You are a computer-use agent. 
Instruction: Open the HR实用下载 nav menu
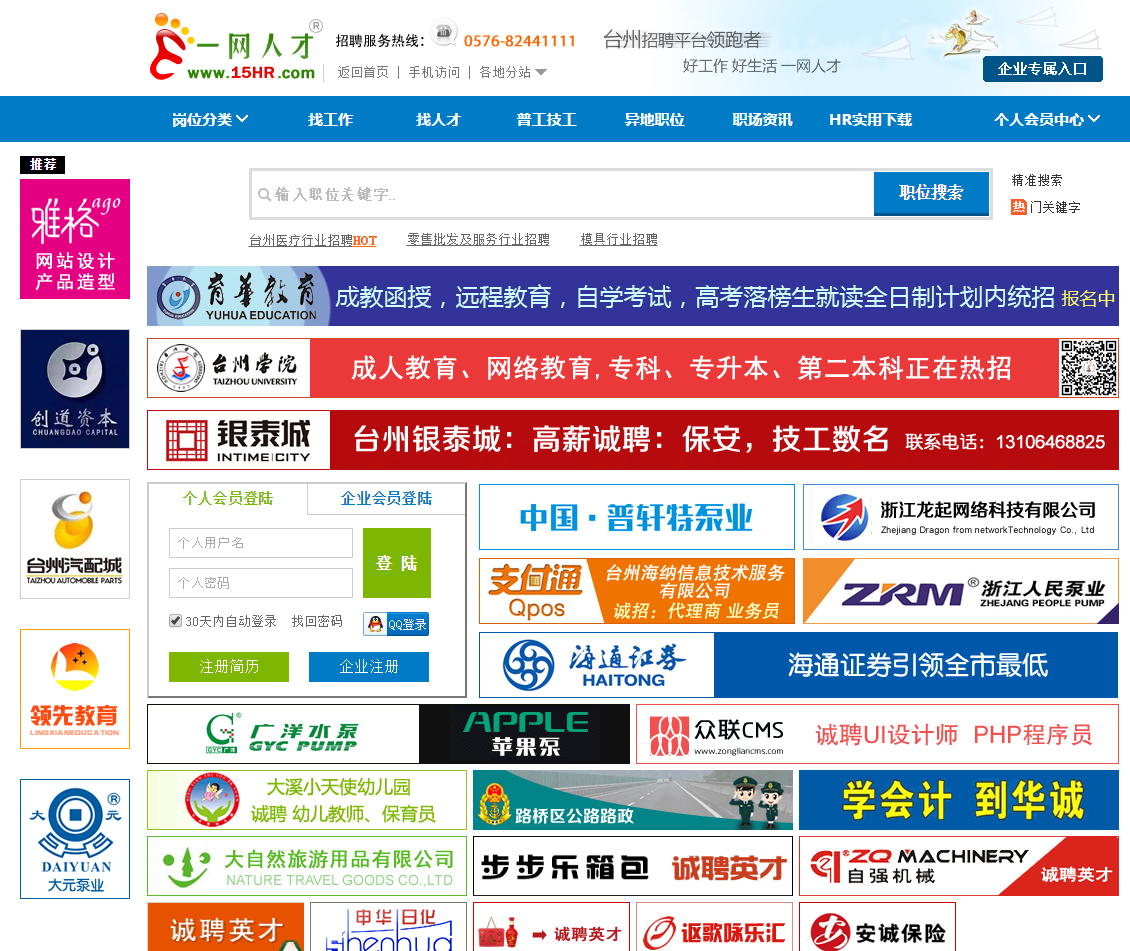pos(871,120)
